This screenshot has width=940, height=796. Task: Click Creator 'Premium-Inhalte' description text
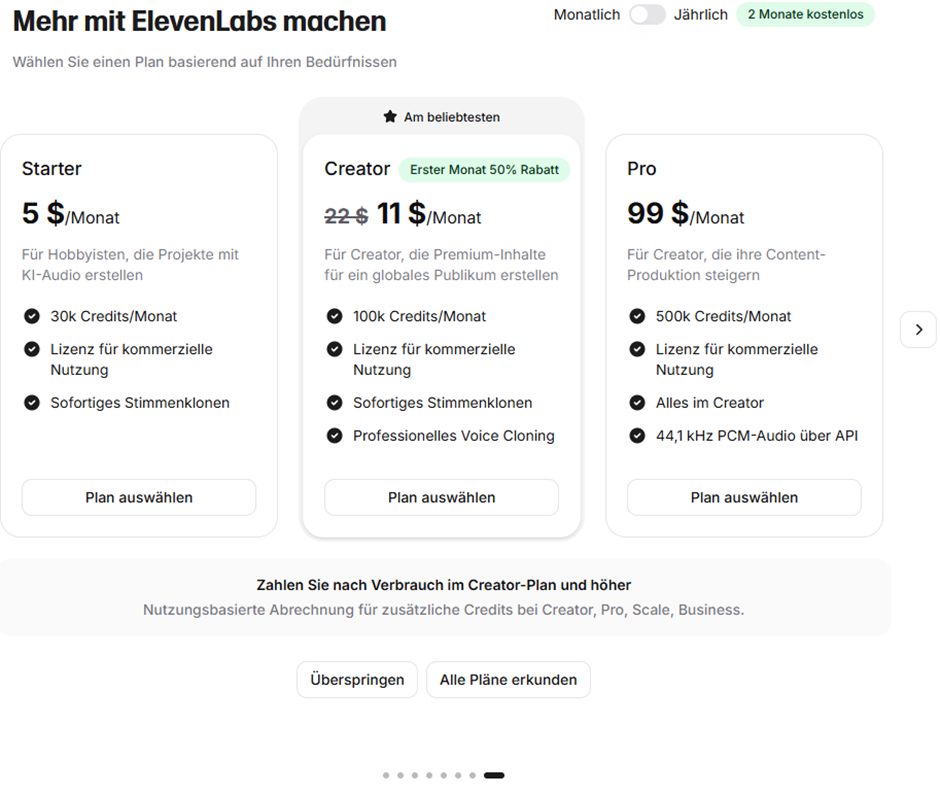(x=441, y=265)
